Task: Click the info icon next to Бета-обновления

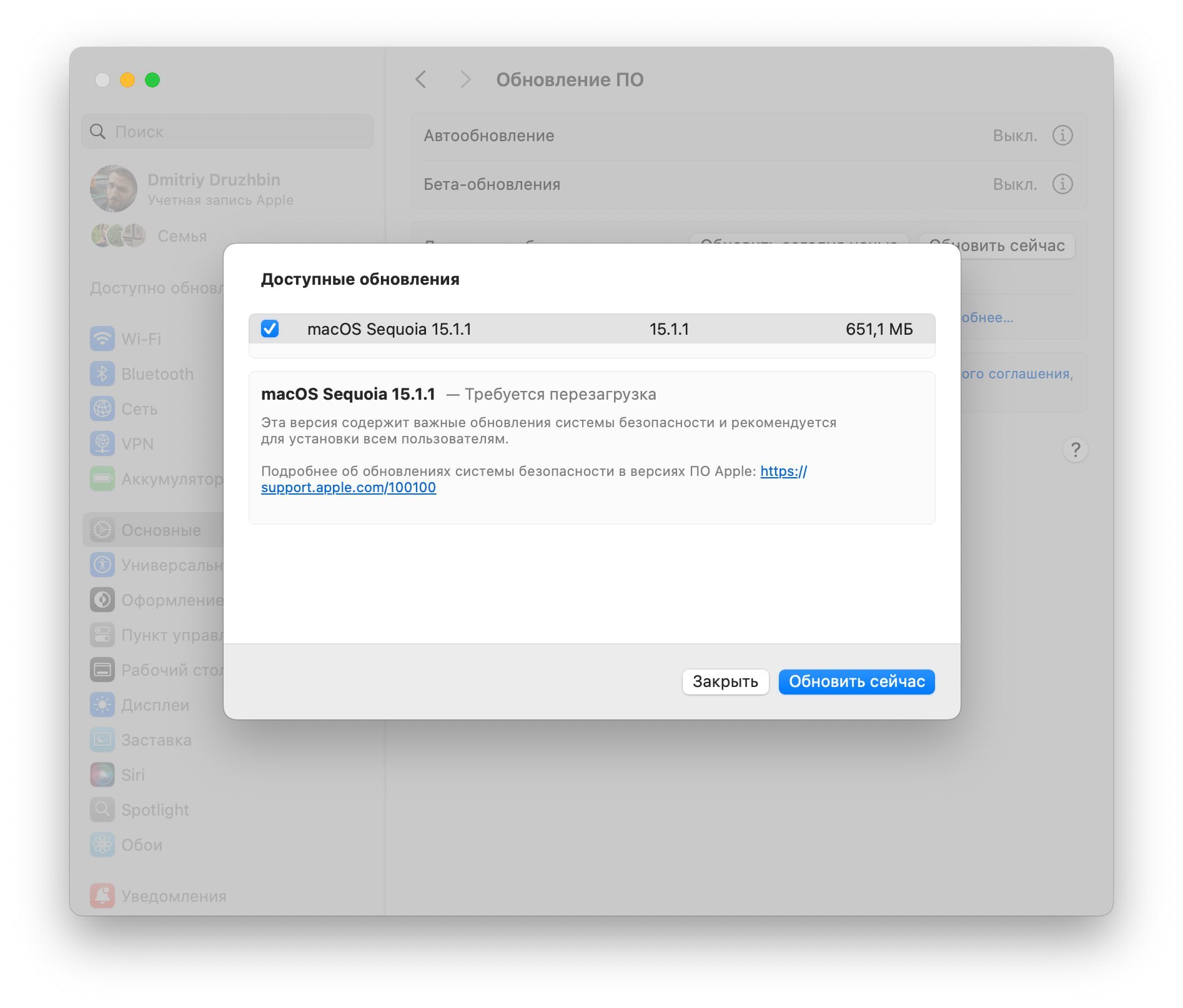Action: coord(1062,184)
